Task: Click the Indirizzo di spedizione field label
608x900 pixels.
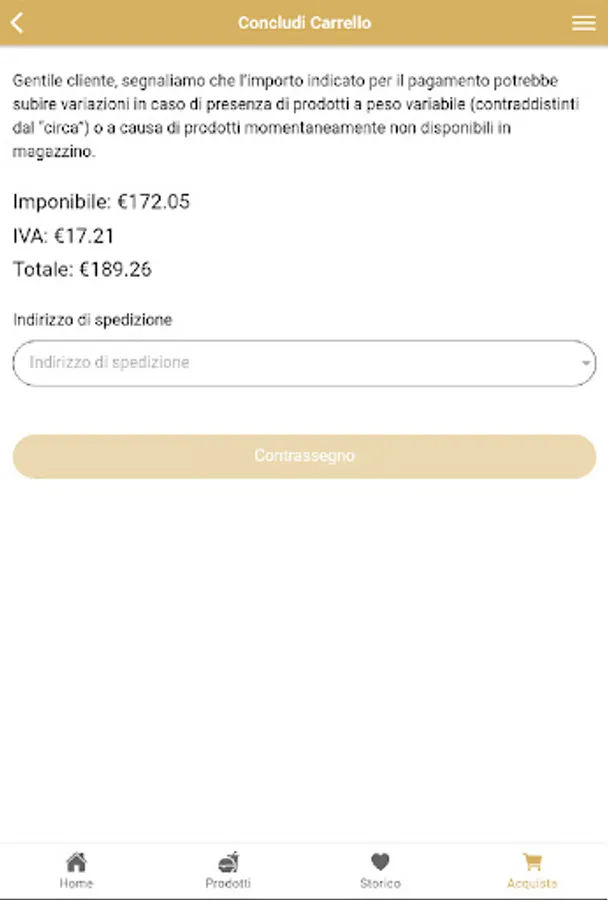Action: (x=92, y=320)
